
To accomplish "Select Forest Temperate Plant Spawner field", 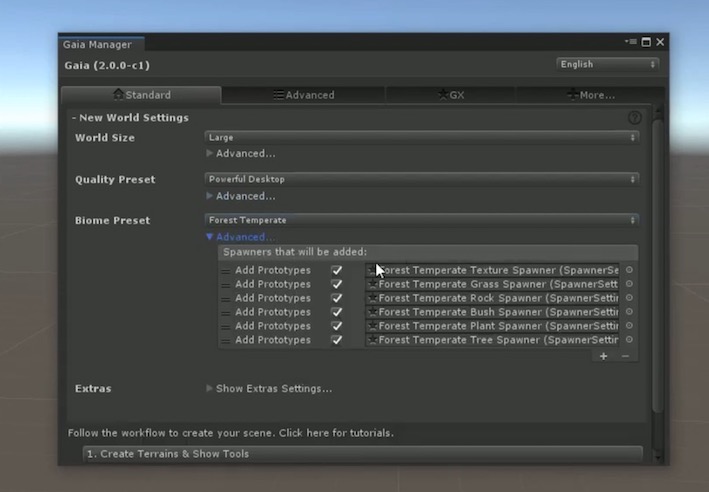I will [492, 326].
